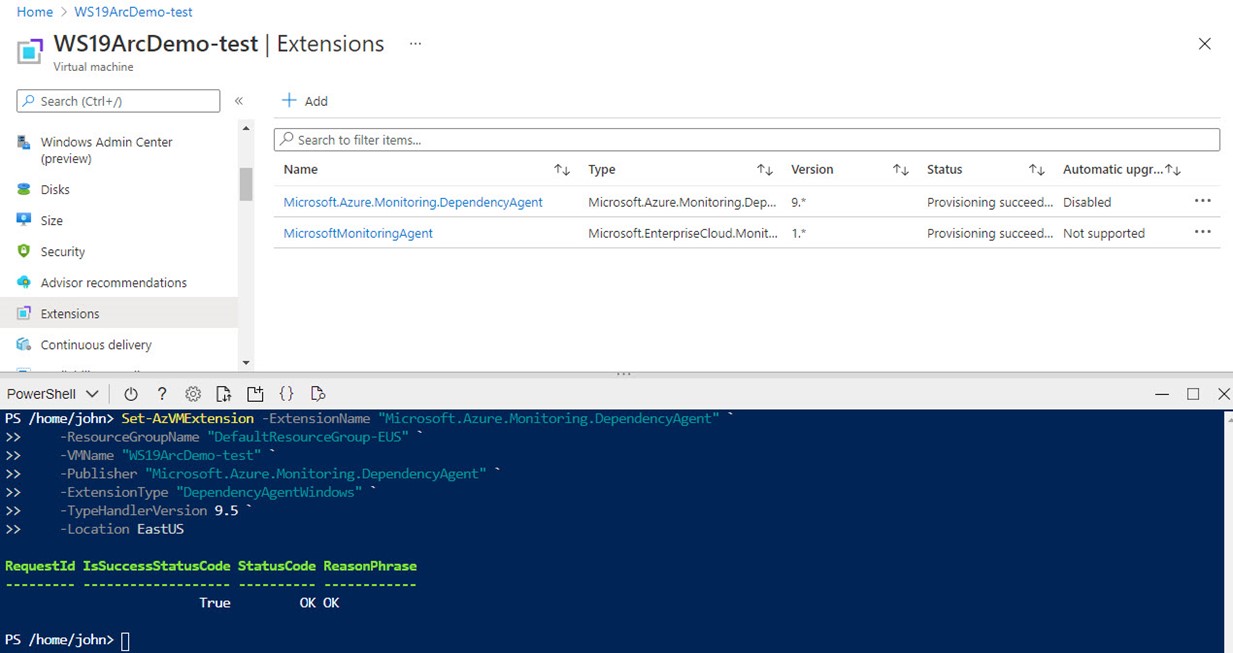This screenshot has width=1233, height=653.
Task: Open the web preview icon
Action: coord(317,393)
